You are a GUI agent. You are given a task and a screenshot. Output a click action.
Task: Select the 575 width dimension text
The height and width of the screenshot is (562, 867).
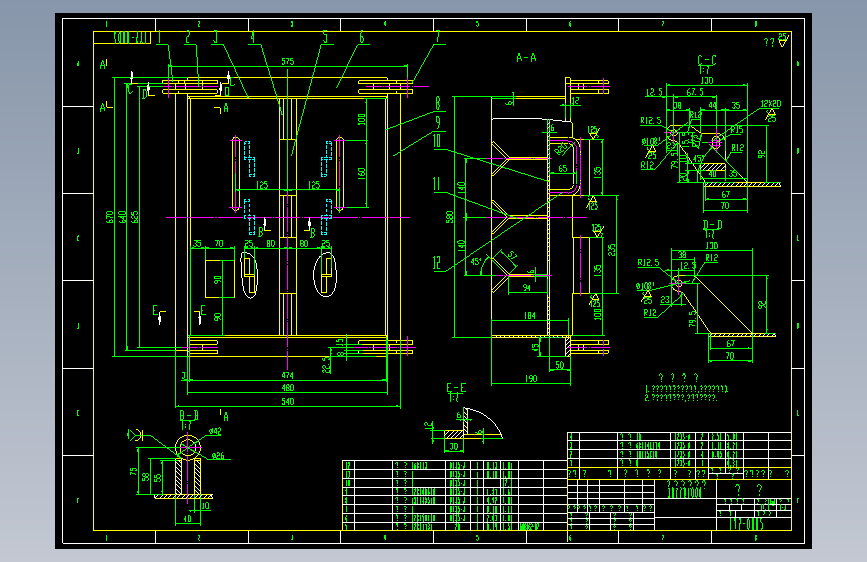288,61
